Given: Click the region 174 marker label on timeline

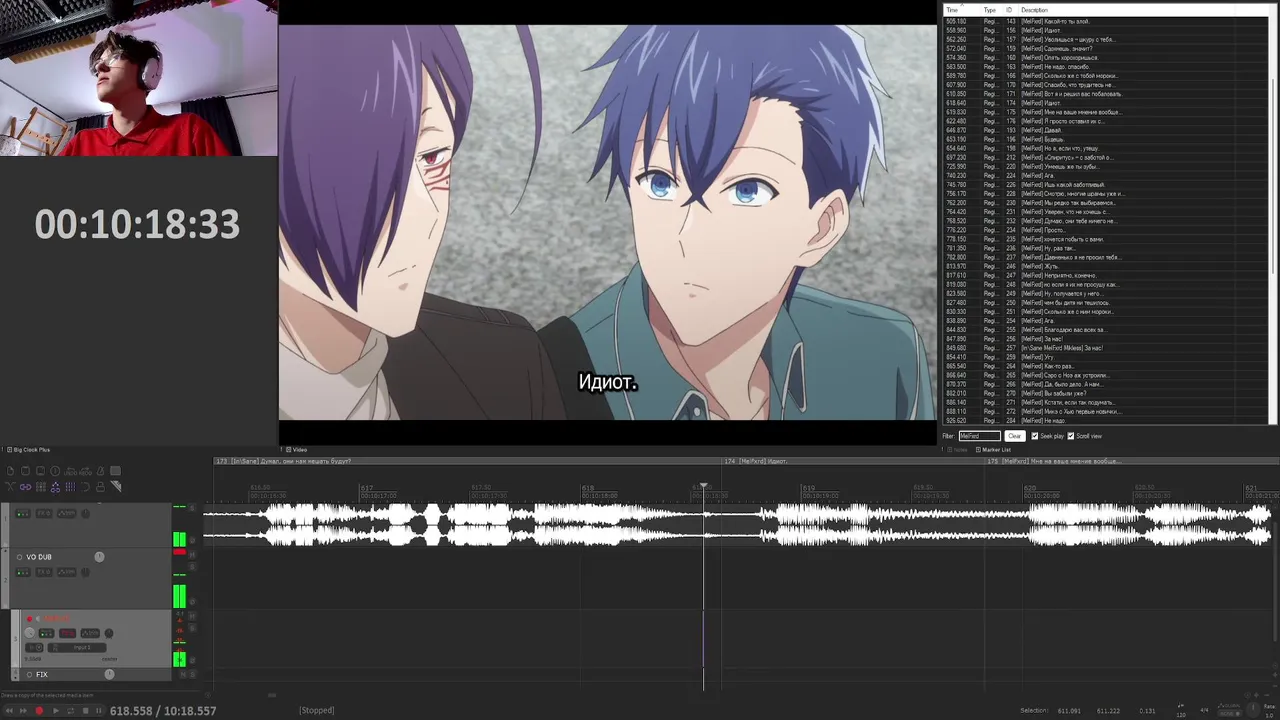Looking at the screenshot, I should tap(755, 461).
